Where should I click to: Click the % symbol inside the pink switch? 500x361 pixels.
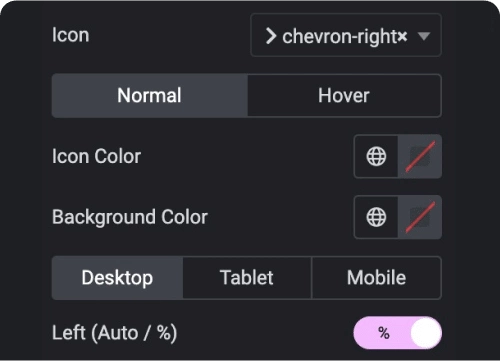coord(384,333)
